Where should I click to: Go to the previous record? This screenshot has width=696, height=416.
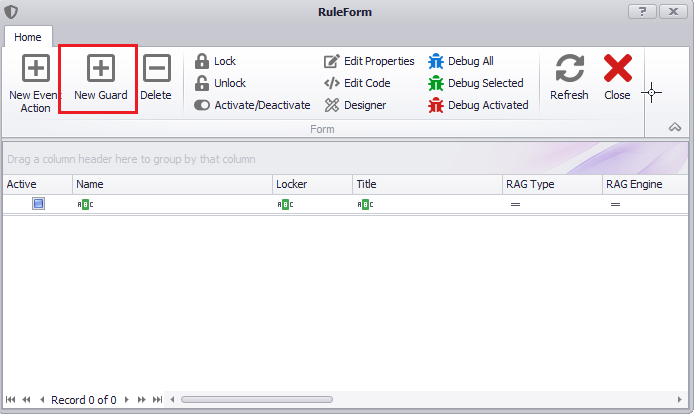tap(42, 400)
